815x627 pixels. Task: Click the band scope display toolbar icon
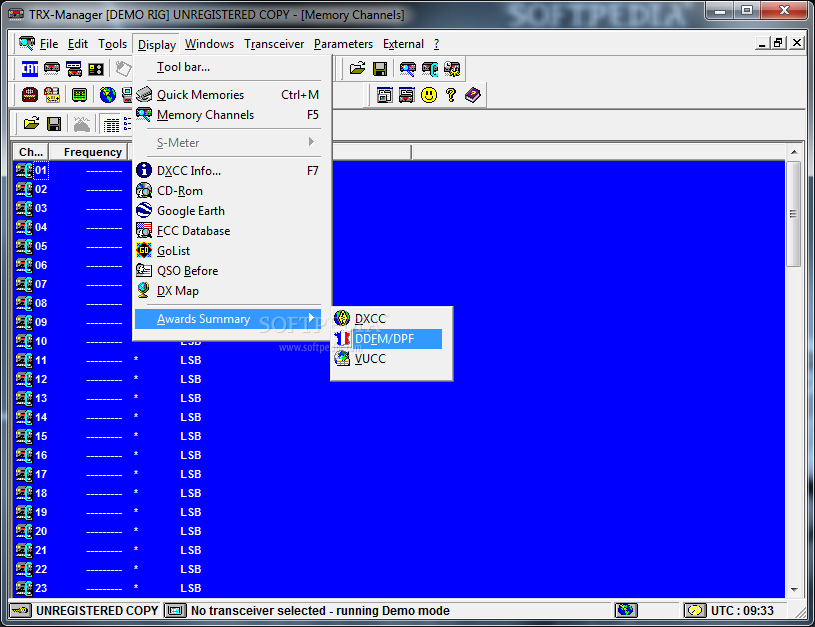[x=80, y=95]
